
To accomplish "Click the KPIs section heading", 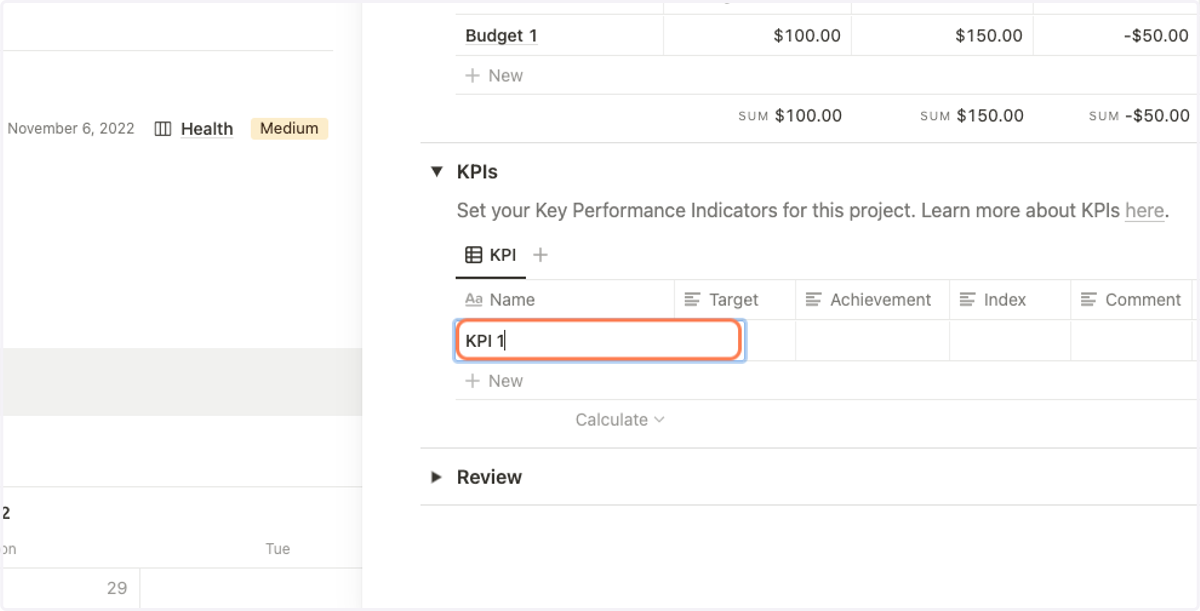I will (477, 172).
